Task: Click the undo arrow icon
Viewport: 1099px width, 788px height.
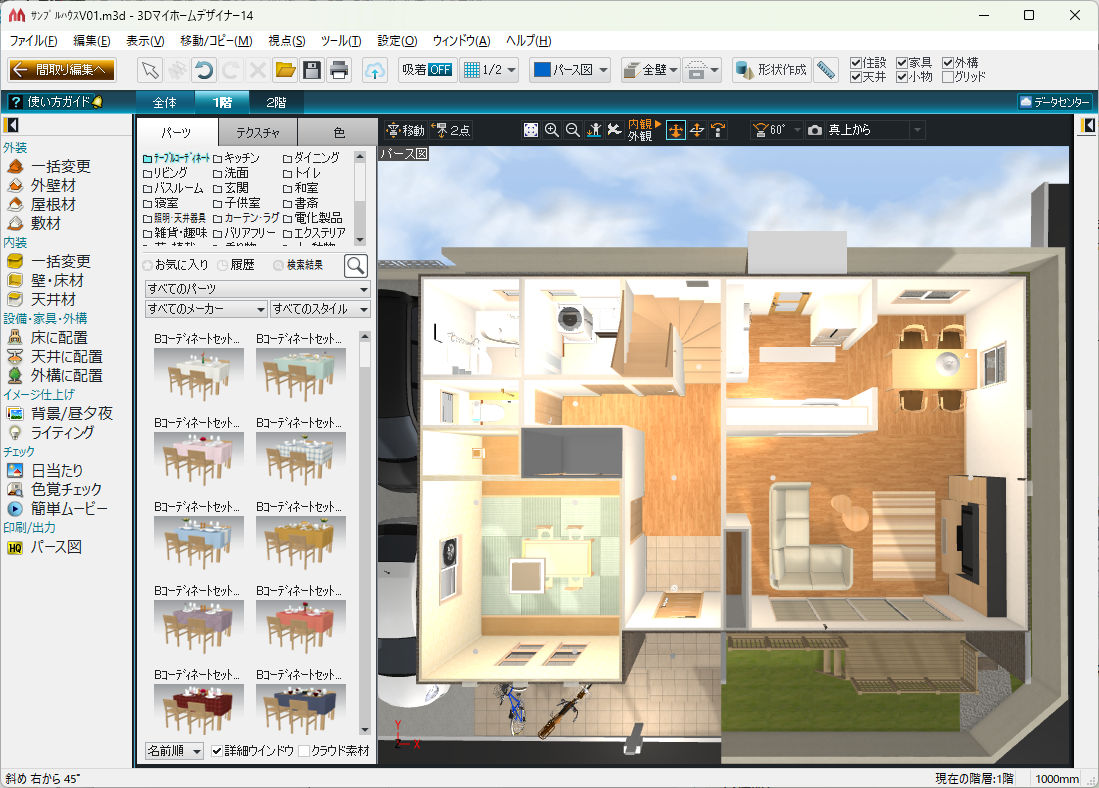Action: [204, 70]
